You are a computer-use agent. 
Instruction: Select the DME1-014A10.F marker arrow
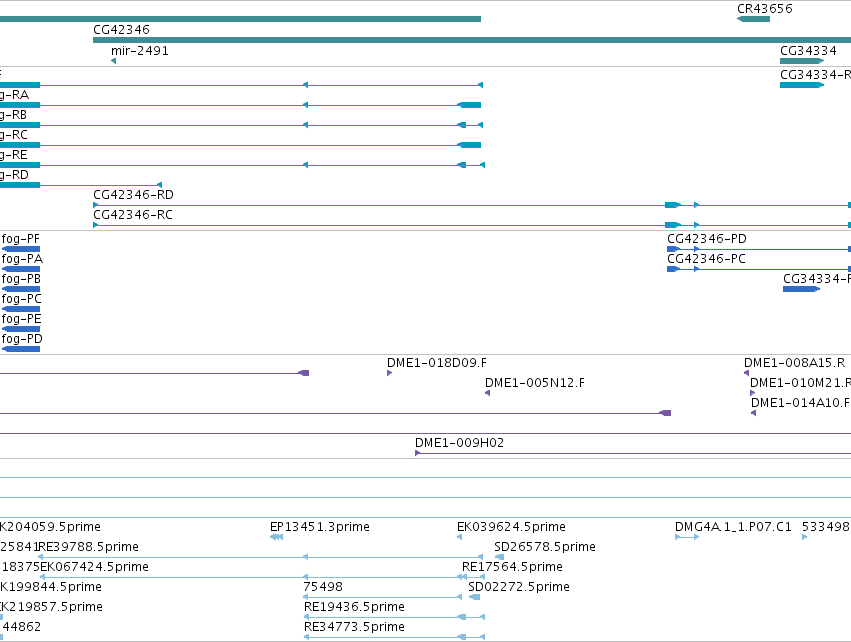point(753,414)
